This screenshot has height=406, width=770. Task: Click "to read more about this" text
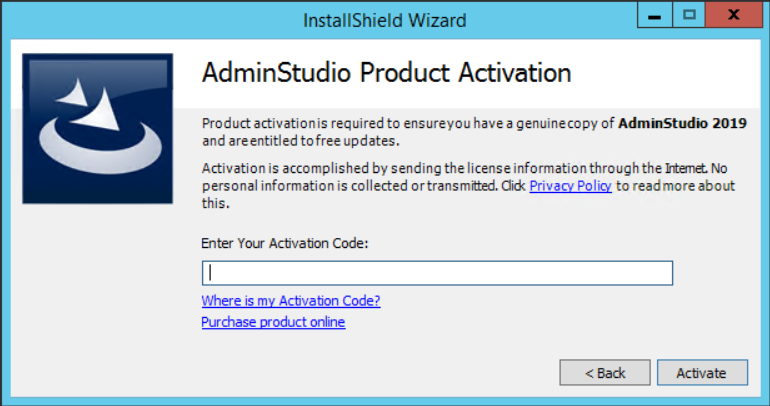click(675, 186)
